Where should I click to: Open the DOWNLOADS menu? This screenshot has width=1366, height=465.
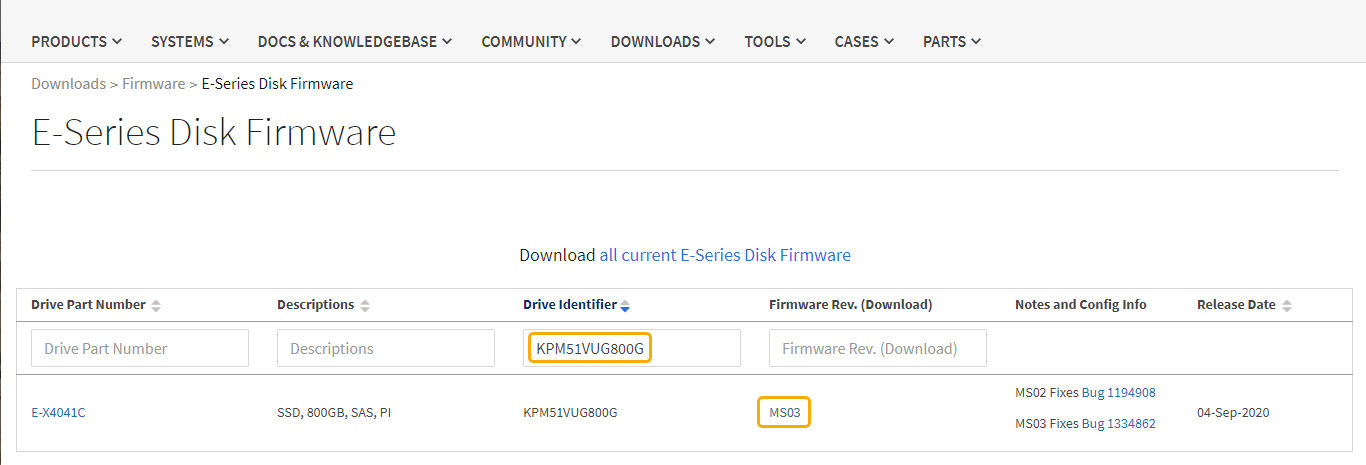coord(662,42)
